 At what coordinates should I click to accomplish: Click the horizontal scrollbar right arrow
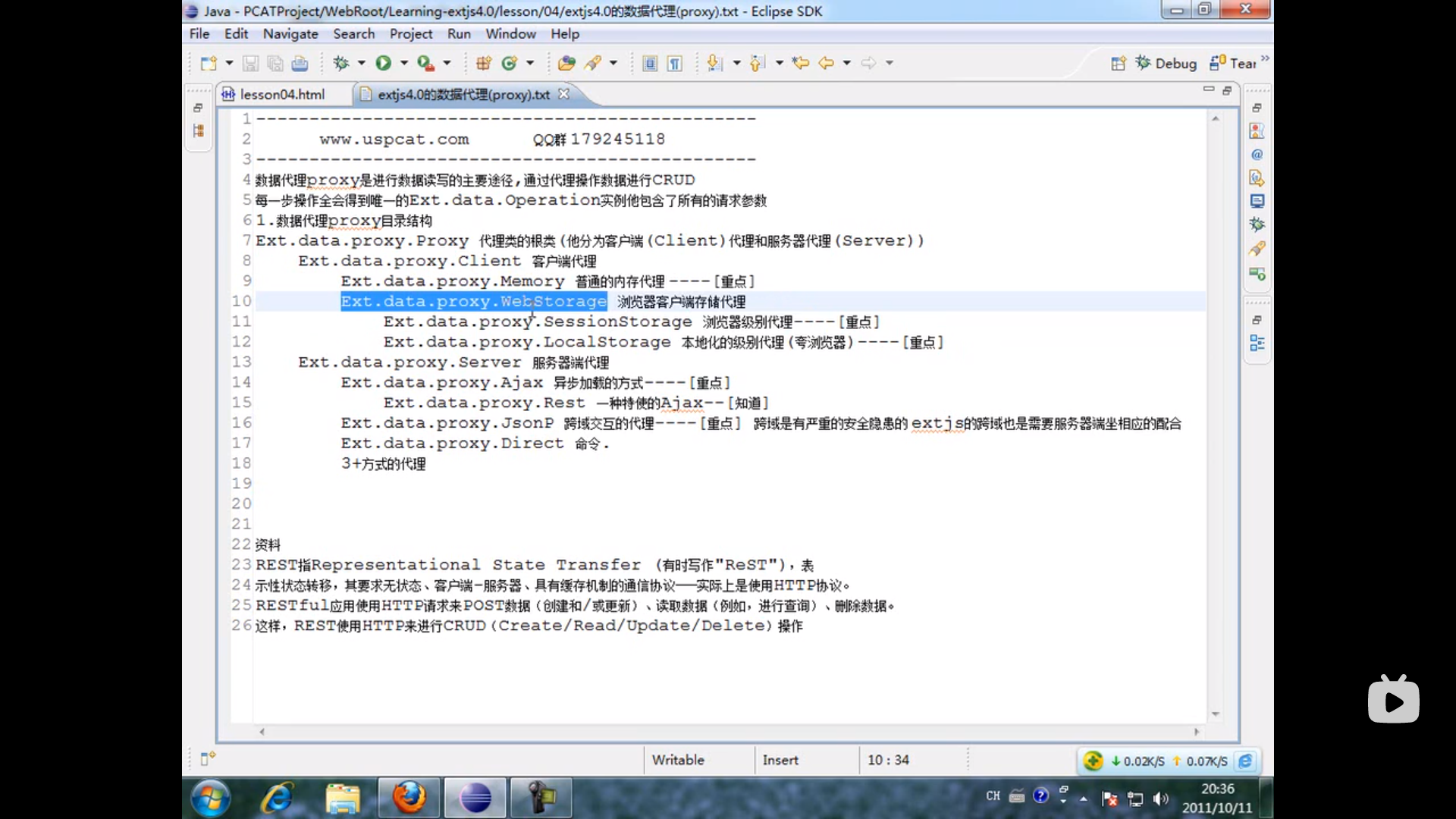point(1197,732)
